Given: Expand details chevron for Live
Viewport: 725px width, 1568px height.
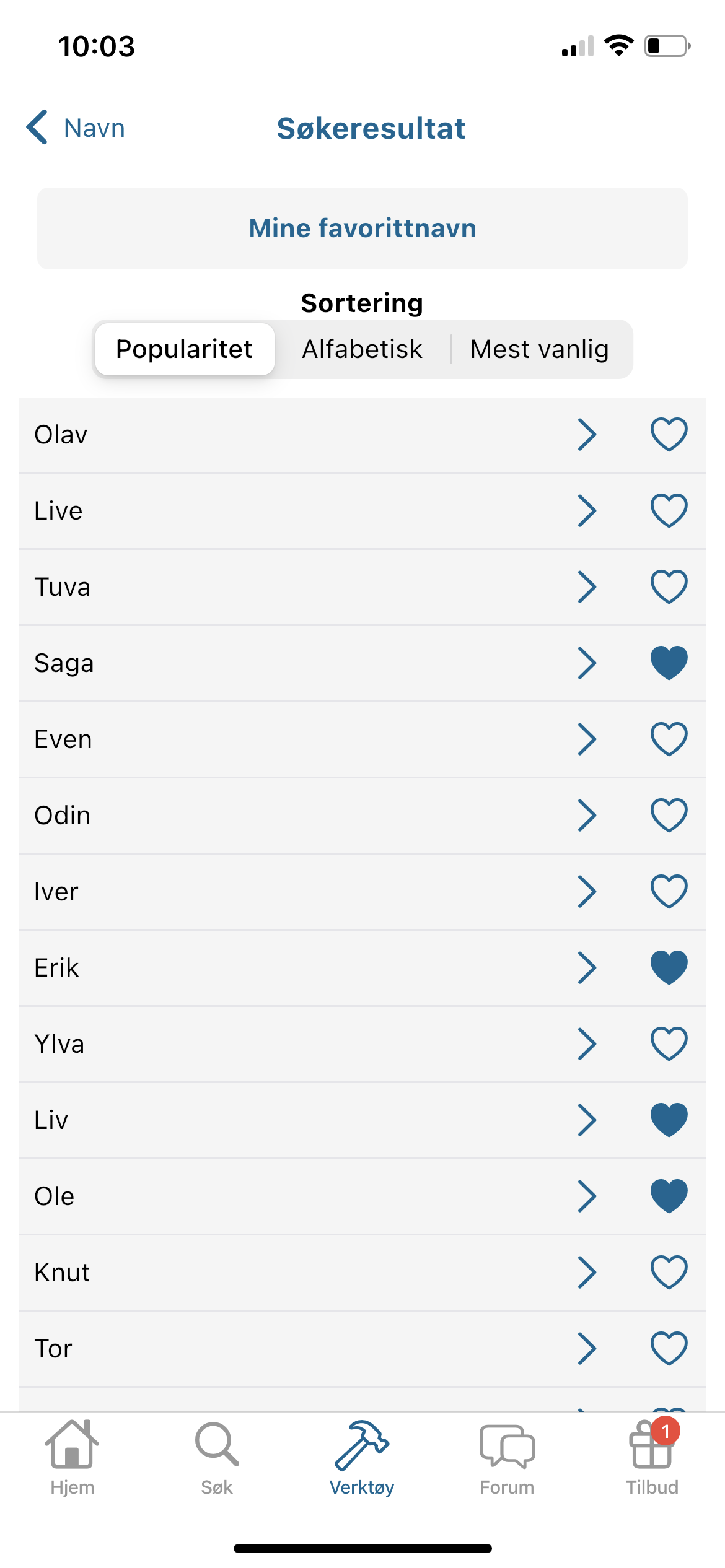Looking at the screenshot, I should pos(587,510).
